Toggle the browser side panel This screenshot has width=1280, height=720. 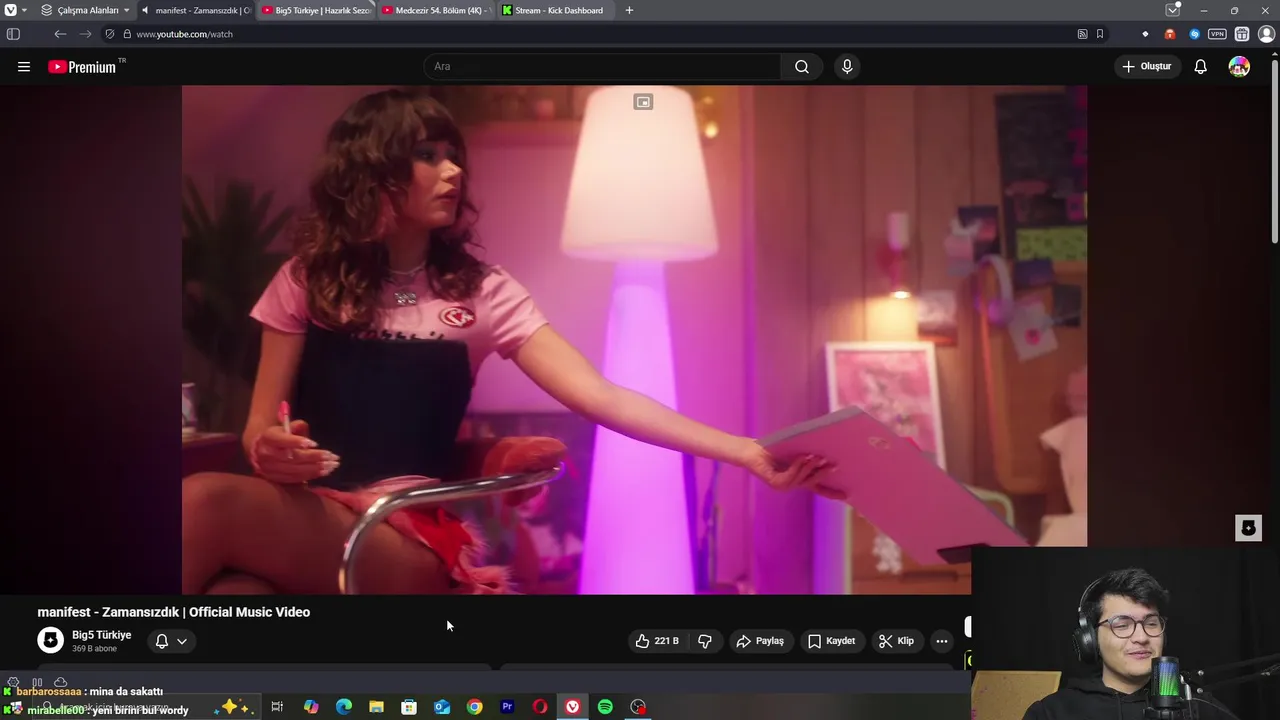[x=13, y=34]
